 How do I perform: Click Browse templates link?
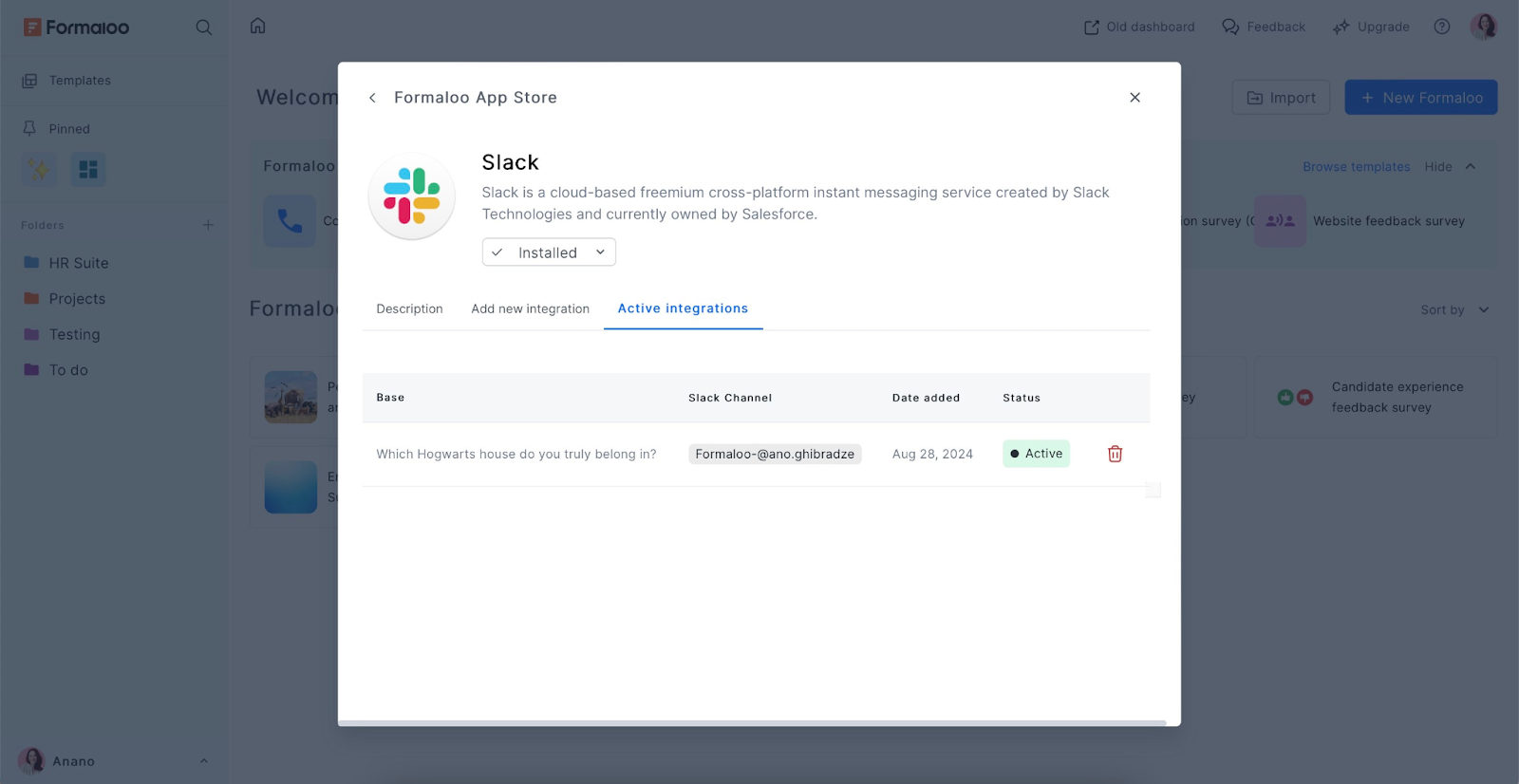(x=1356, y=166)
